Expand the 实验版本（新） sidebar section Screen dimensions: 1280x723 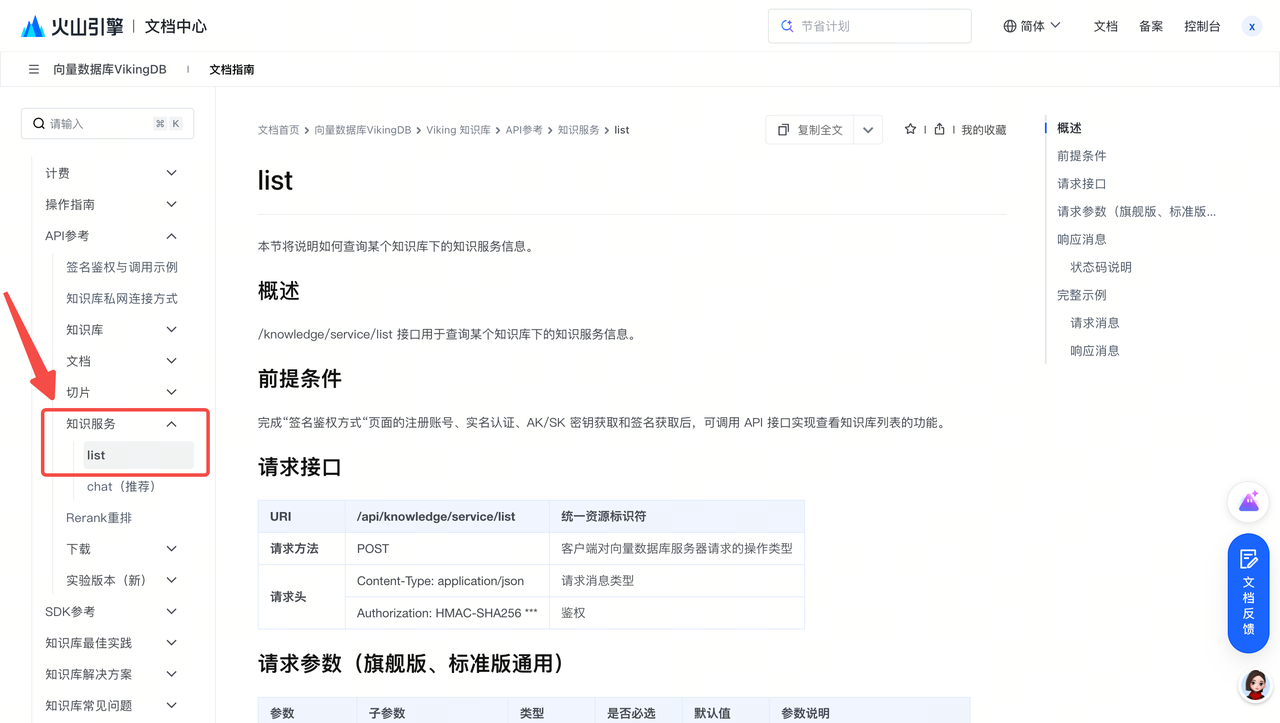click(172, 580)
